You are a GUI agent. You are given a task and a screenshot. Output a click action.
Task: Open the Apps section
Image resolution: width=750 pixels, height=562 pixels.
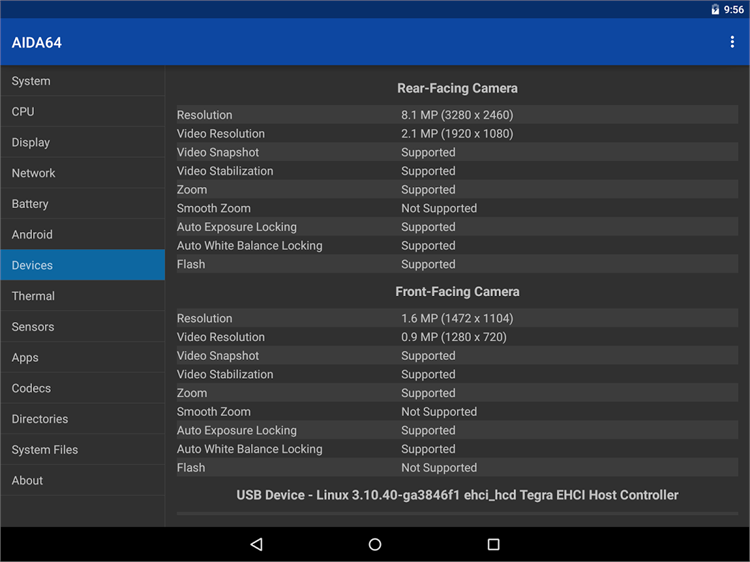(83, 357)
